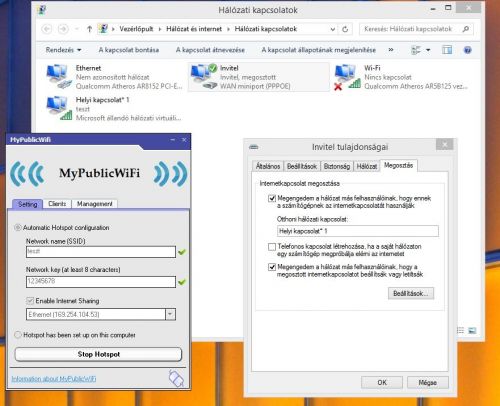Click the network key valid checkmark icon
500x406 pixels.
pyautogui.click(x=182, y=282)
